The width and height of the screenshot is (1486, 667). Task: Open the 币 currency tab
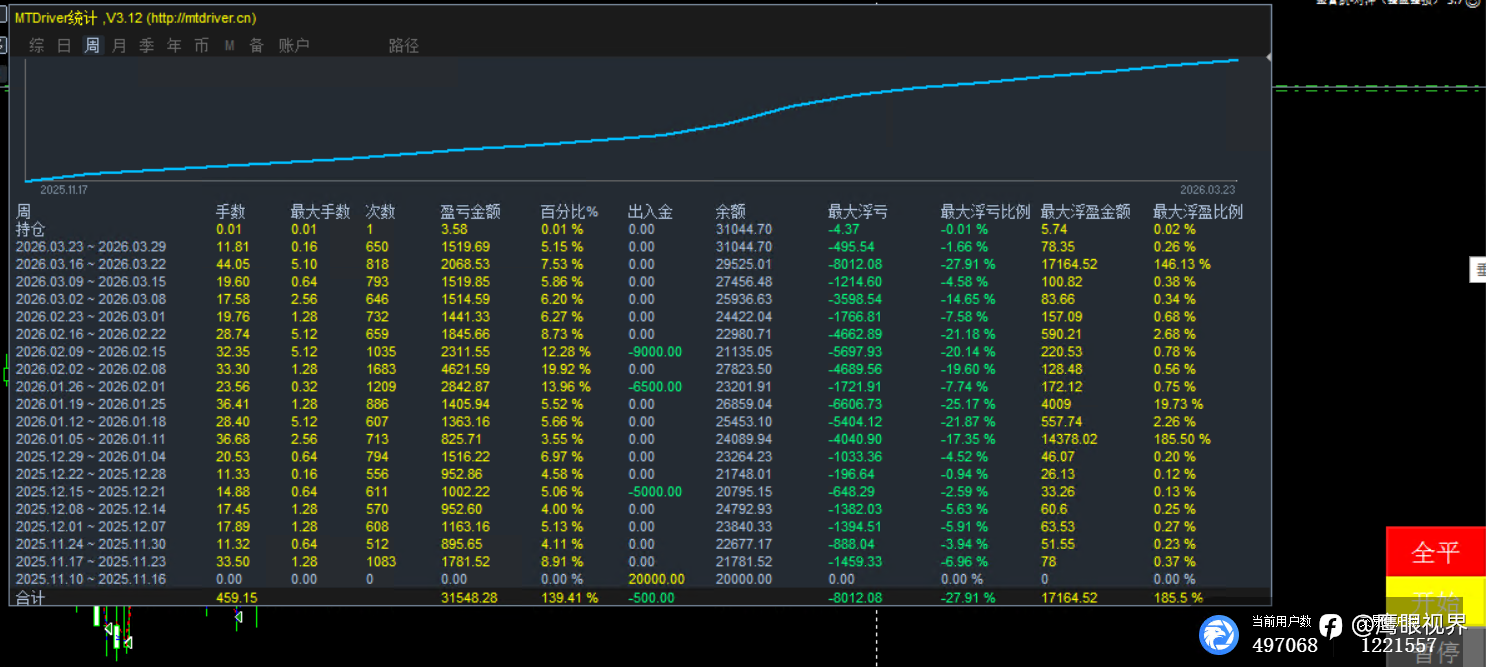(201, 45)
